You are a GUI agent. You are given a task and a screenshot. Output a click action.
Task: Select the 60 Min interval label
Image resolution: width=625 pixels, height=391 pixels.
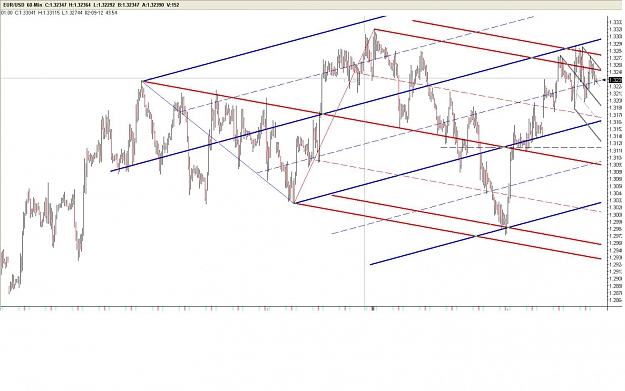[35, 5]
